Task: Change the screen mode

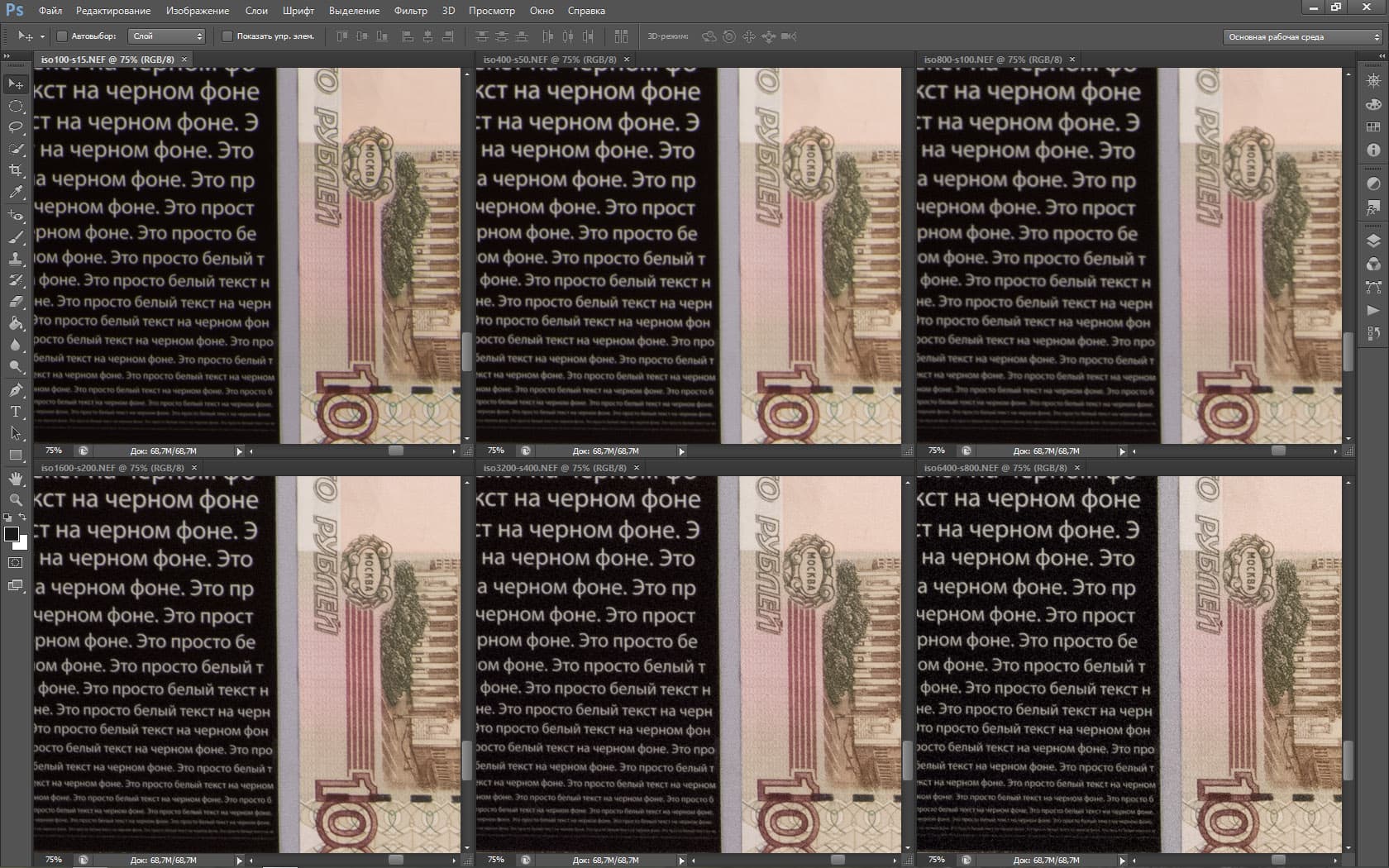Action: tap(16, 586)
